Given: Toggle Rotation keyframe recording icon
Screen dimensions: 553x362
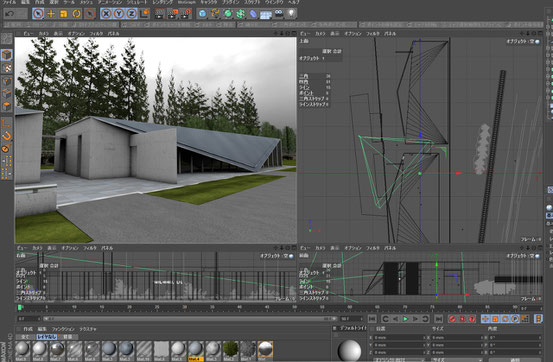Looking at the screenshot, I should [505, 319].
